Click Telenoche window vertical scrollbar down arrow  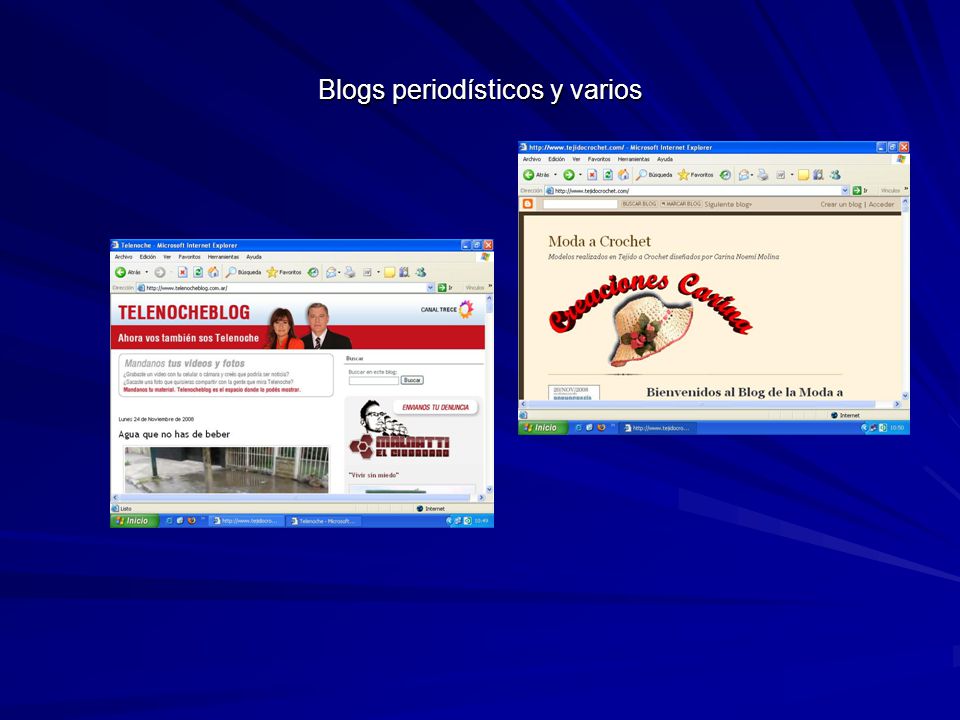click(x=489, y=489)
